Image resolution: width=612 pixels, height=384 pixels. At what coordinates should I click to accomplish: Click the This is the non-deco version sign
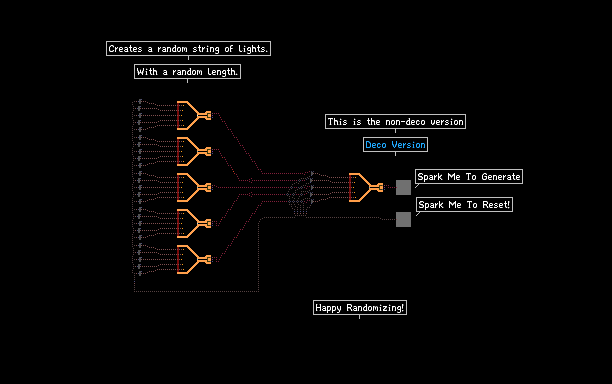coord(395,122)
